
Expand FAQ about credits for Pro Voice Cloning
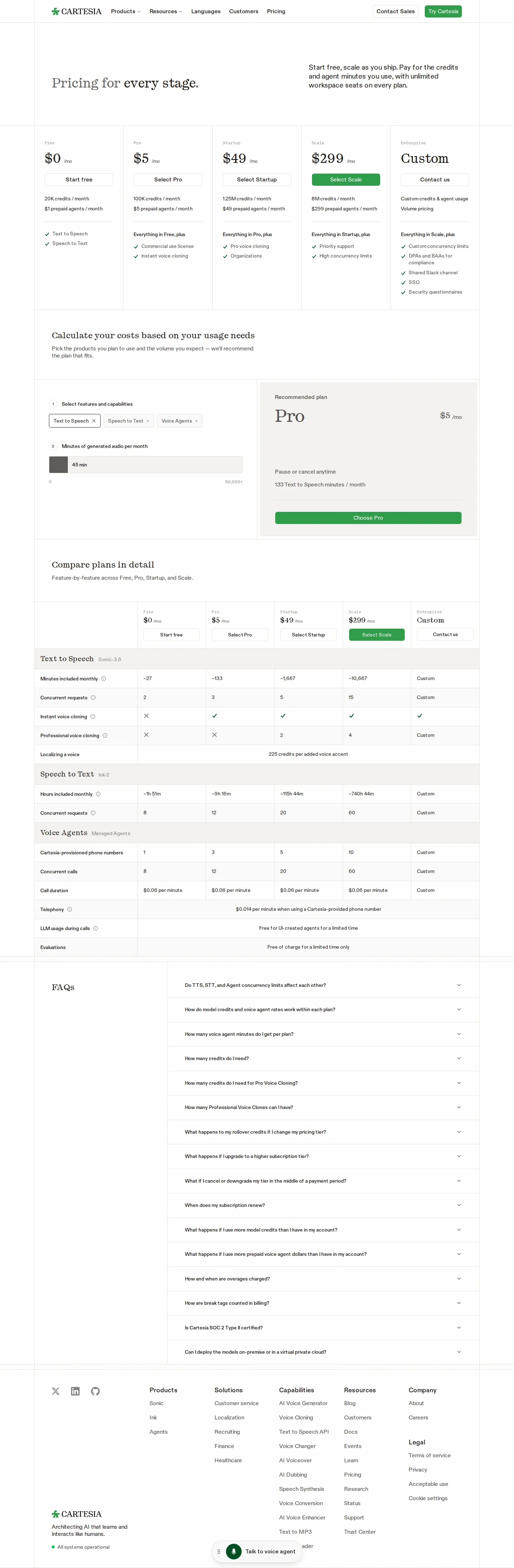click(x=323, y=1083)
